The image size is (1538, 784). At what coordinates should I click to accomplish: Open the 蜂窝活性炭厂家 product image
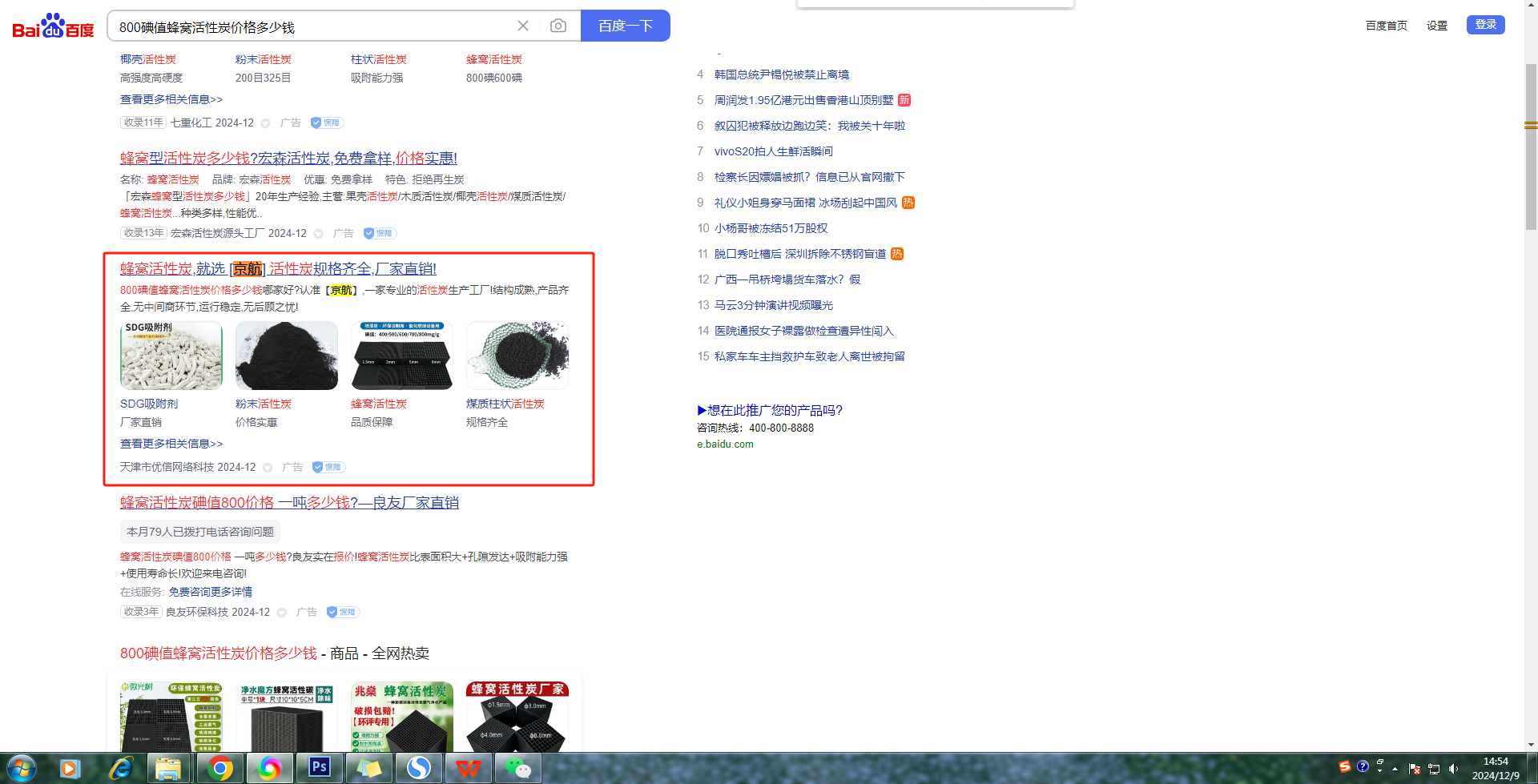[x=517, y=717]
